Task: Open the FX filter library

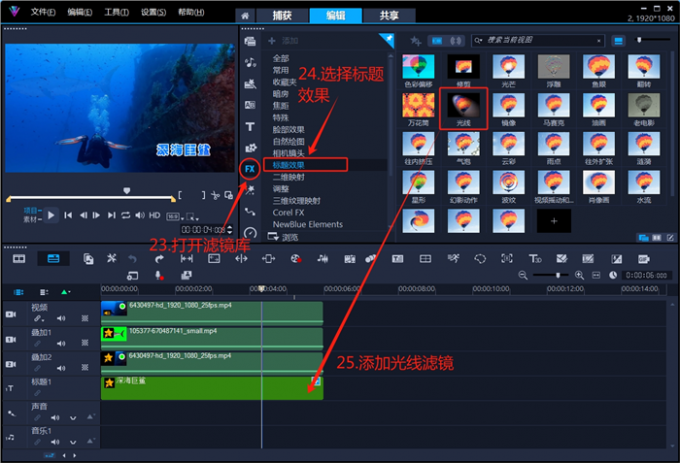Action: coord(250,169)
